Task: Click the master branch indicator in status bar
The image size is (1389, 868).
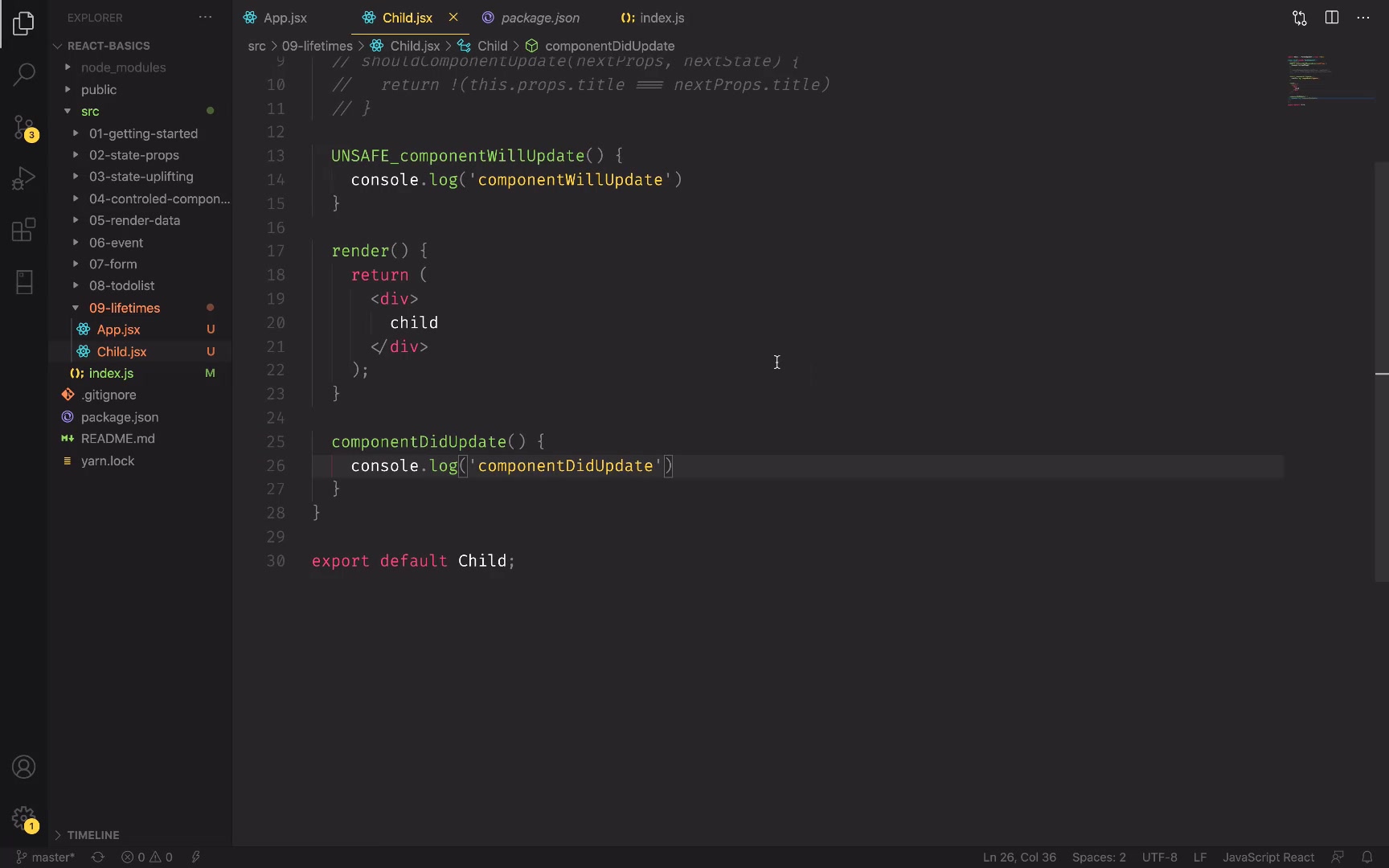Action: pos(46,858)
